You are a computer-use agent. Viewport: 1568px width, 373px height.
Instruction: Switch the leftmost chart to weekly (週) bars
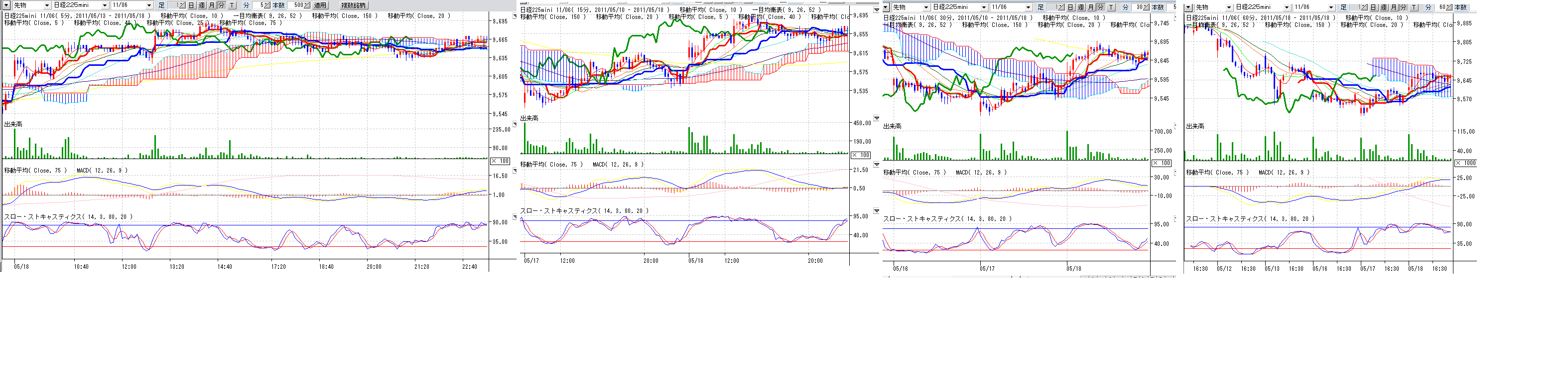(201, 5)
